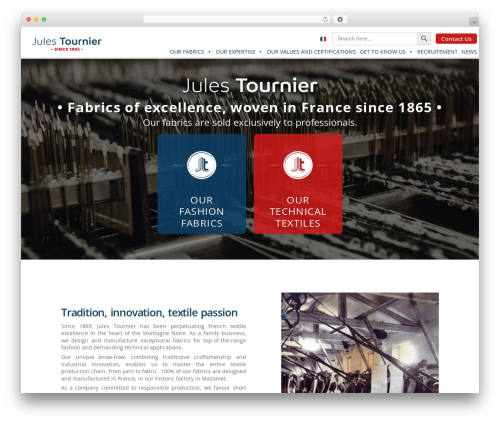
Task: Open the Our Fabrics menu
Action: (187, 52)
